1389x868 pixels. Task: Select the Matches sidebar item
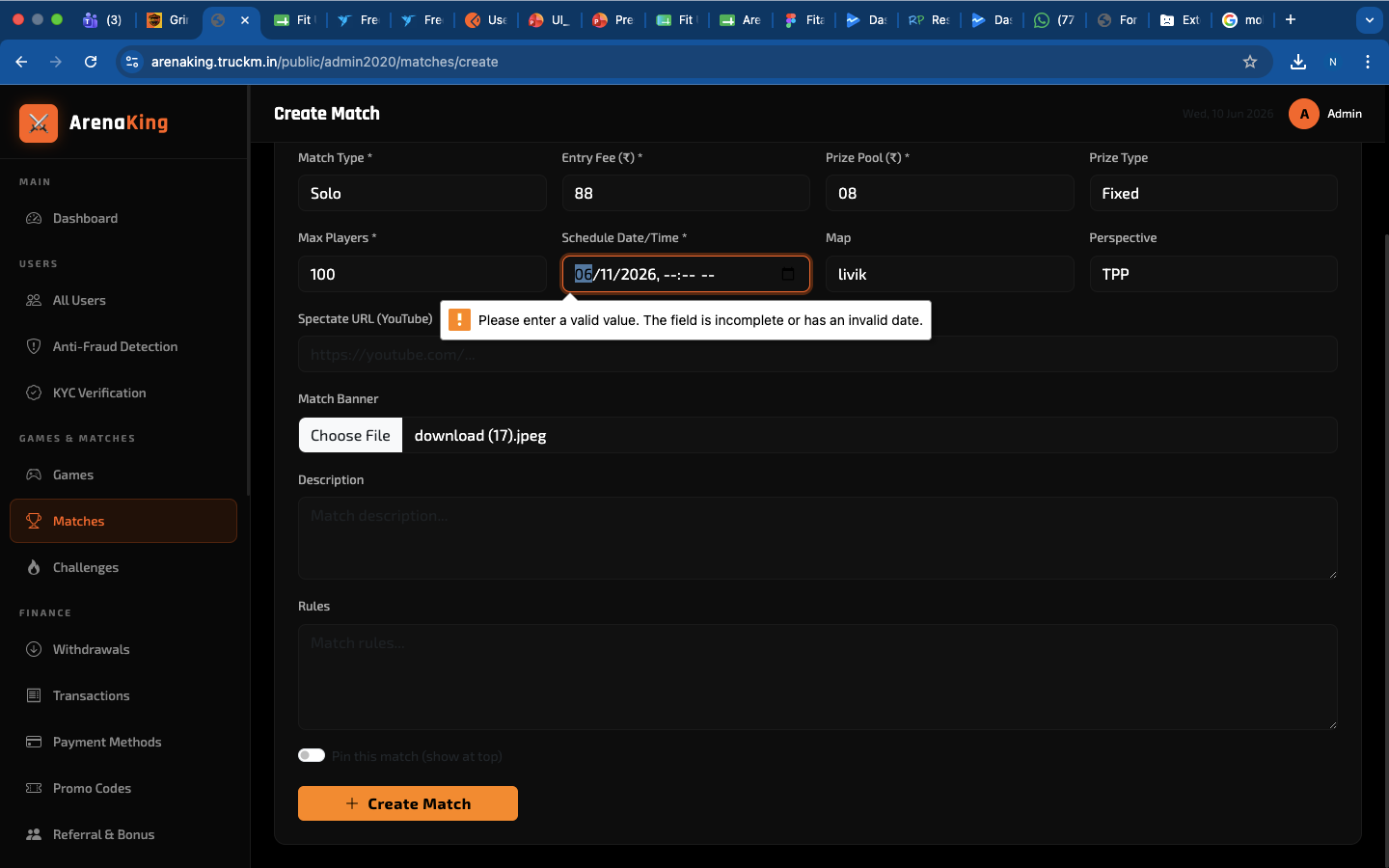[123, 521]
